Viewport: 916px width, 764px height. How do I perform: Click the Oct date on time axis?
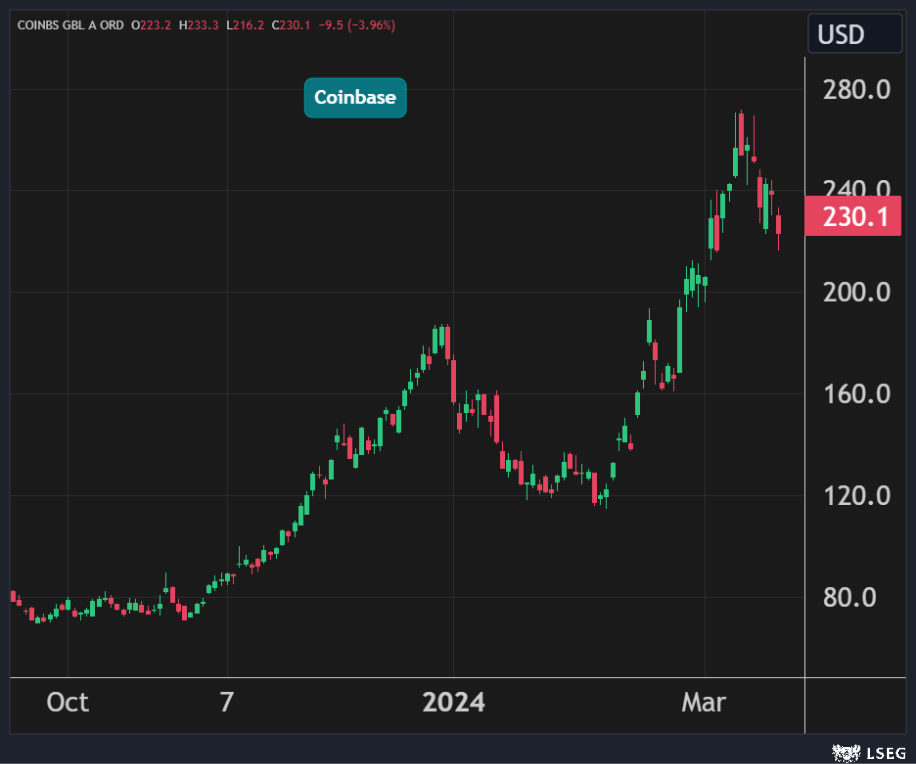coord(68,703)
